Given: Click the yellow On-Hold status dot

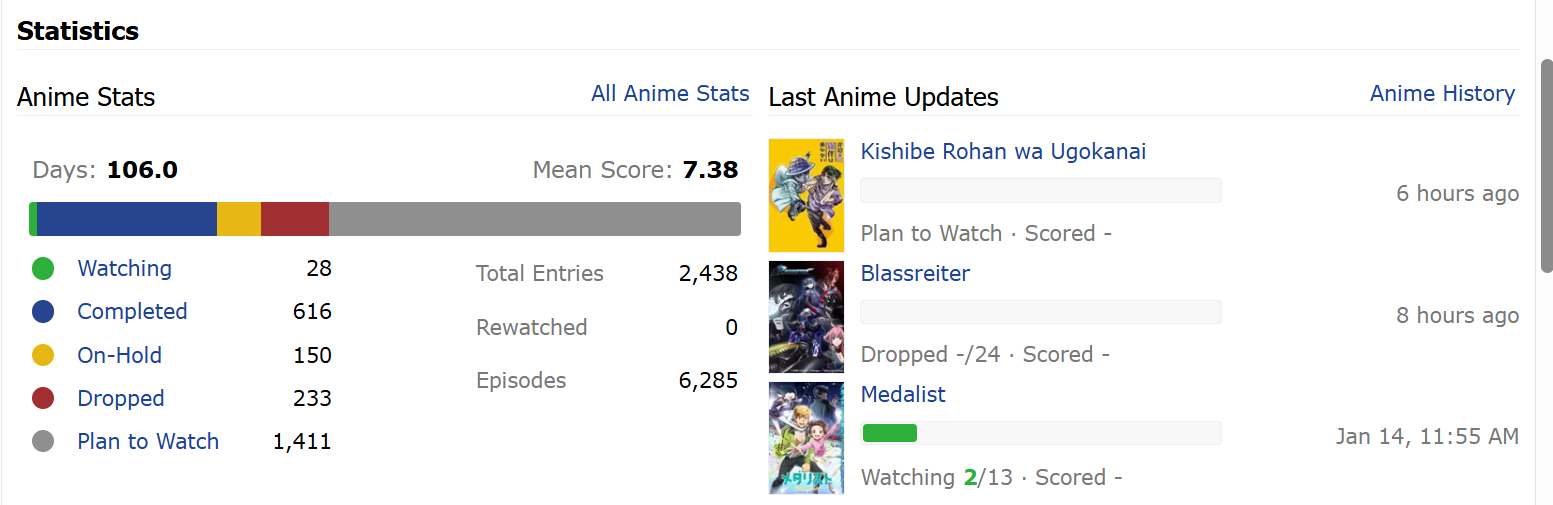Looking at the screenshot, I should (x=43, y=355).
